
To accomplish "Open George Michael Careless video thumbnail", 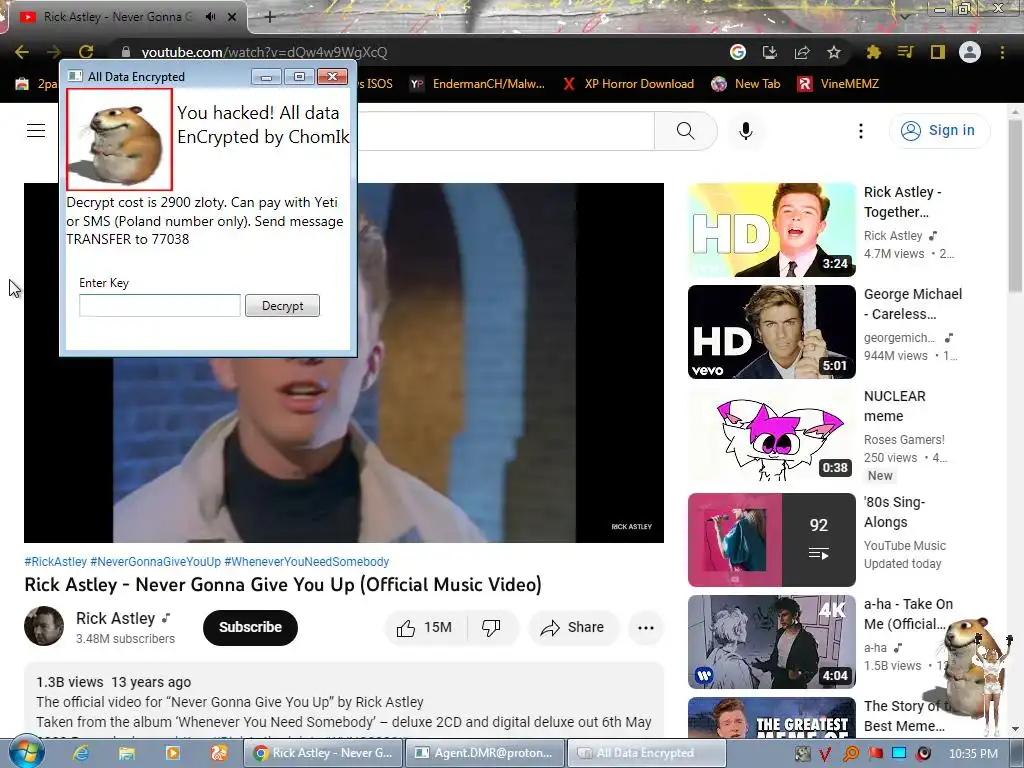I will pos(772,332).
